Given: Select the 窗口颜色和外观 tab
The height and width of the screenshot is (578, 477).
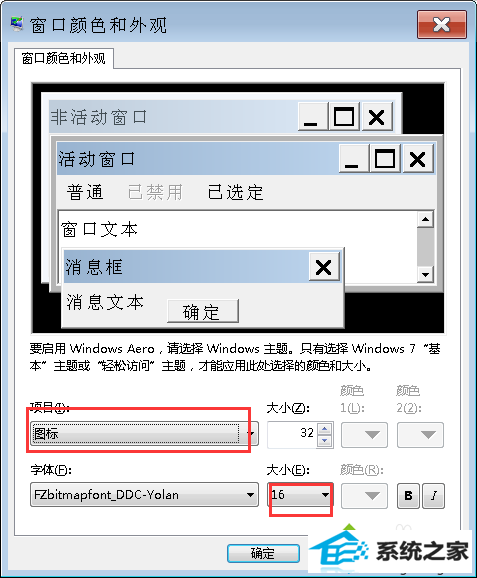Looking at the screenshot, I should [64, 59].
